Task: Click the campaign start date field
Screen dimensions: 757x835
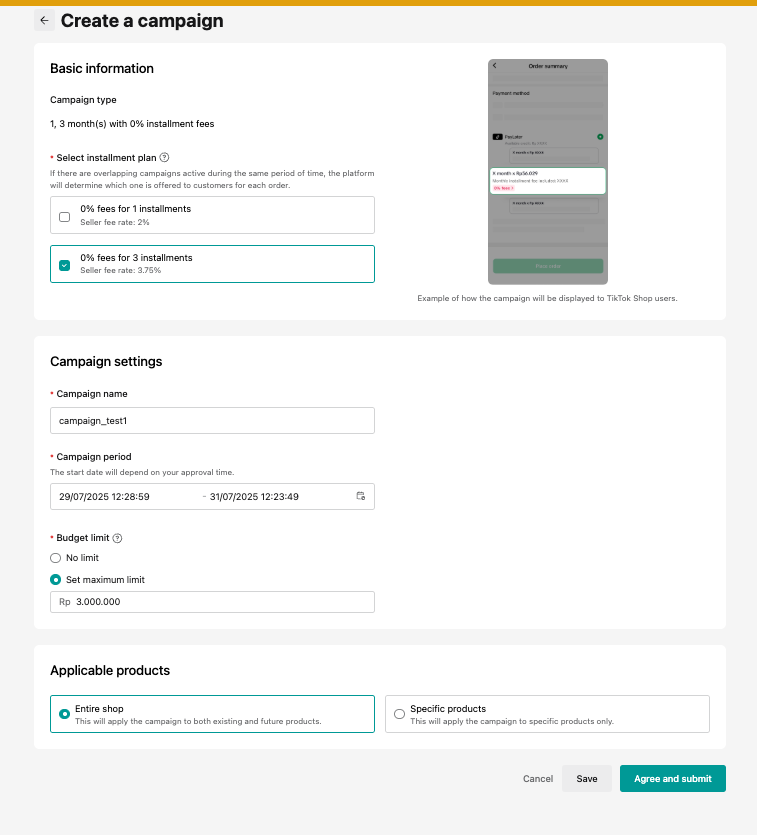Action: point(125,496)
